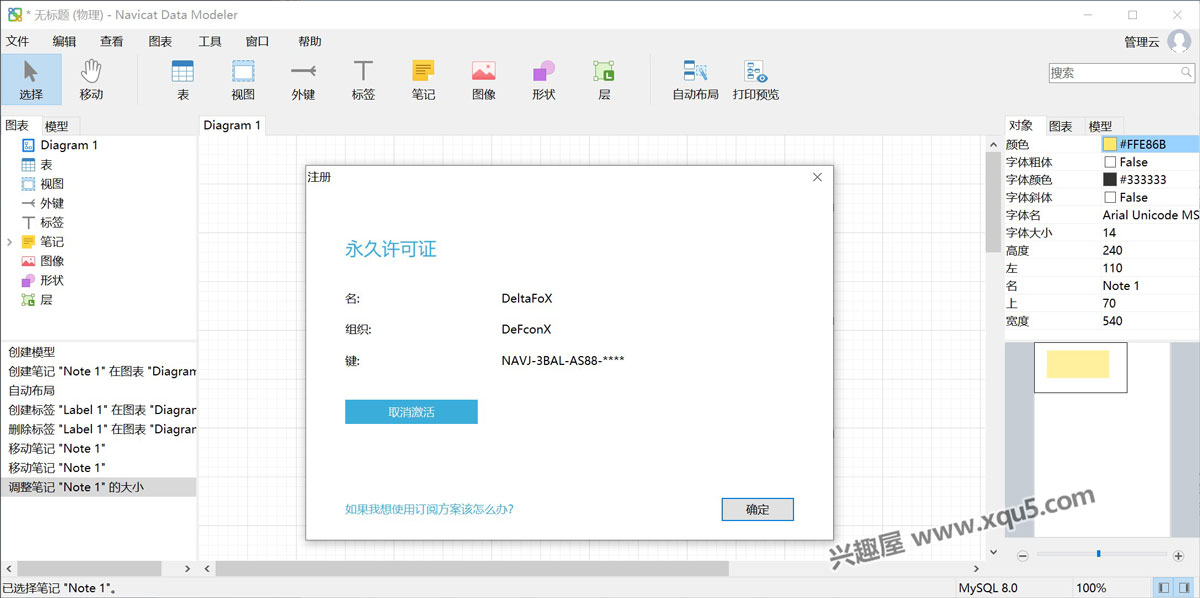The image size is (1200, 598).
Task: Select 标签 node in left tree
Action: coord(52,222)
